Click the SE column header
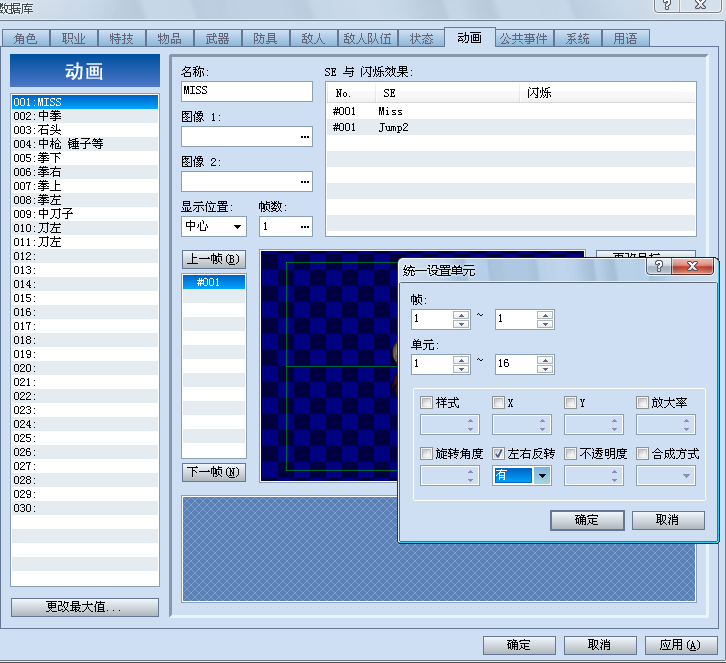The image size is (726, 663). coord(447,93)
